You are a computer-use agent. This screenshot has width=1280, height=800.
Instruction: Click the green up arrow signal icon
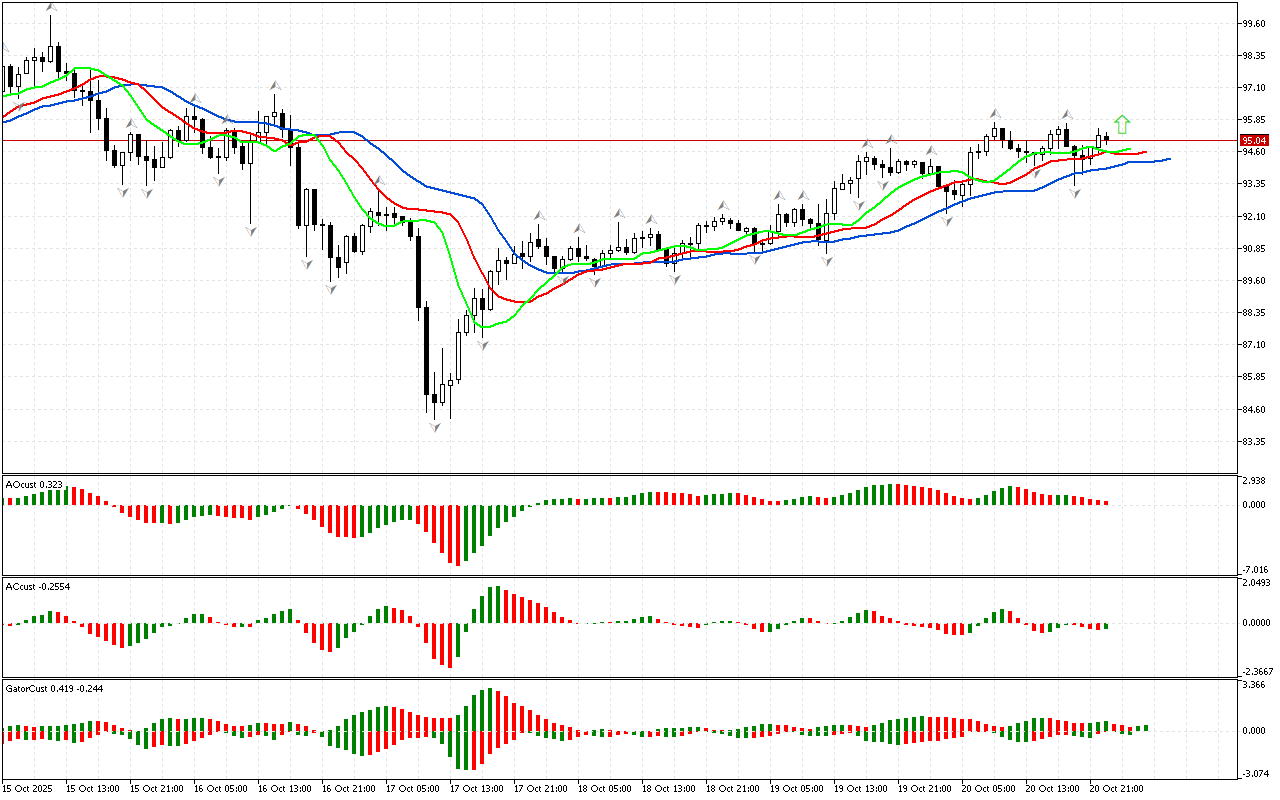[x=1122, y=124]
